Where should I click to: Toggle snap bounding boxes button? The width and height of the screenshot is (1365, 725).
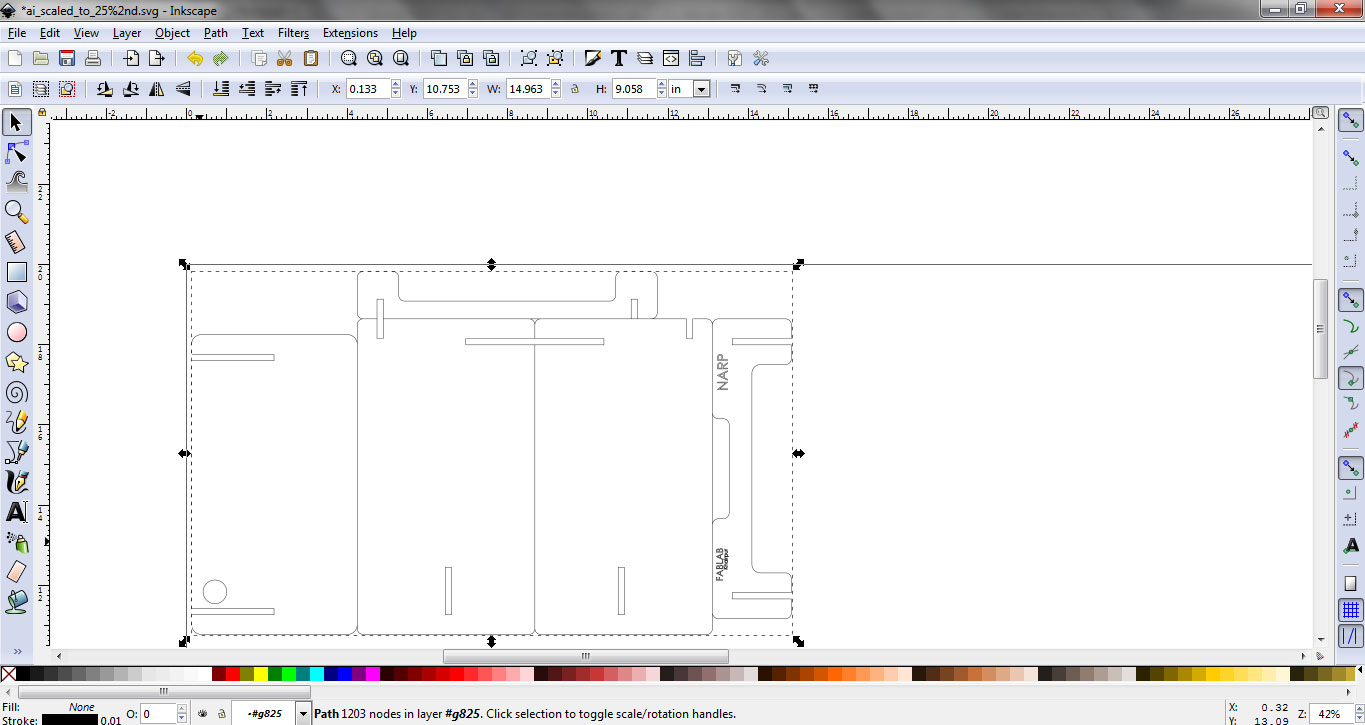point(1351,158)
